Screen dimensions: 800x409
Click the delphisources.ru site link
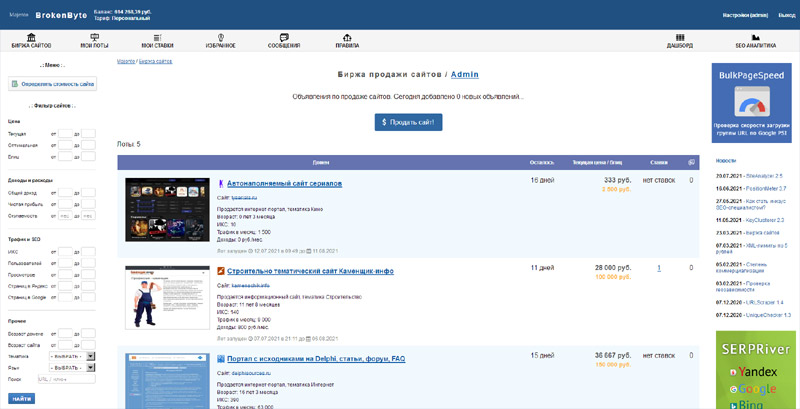point(252,373)
